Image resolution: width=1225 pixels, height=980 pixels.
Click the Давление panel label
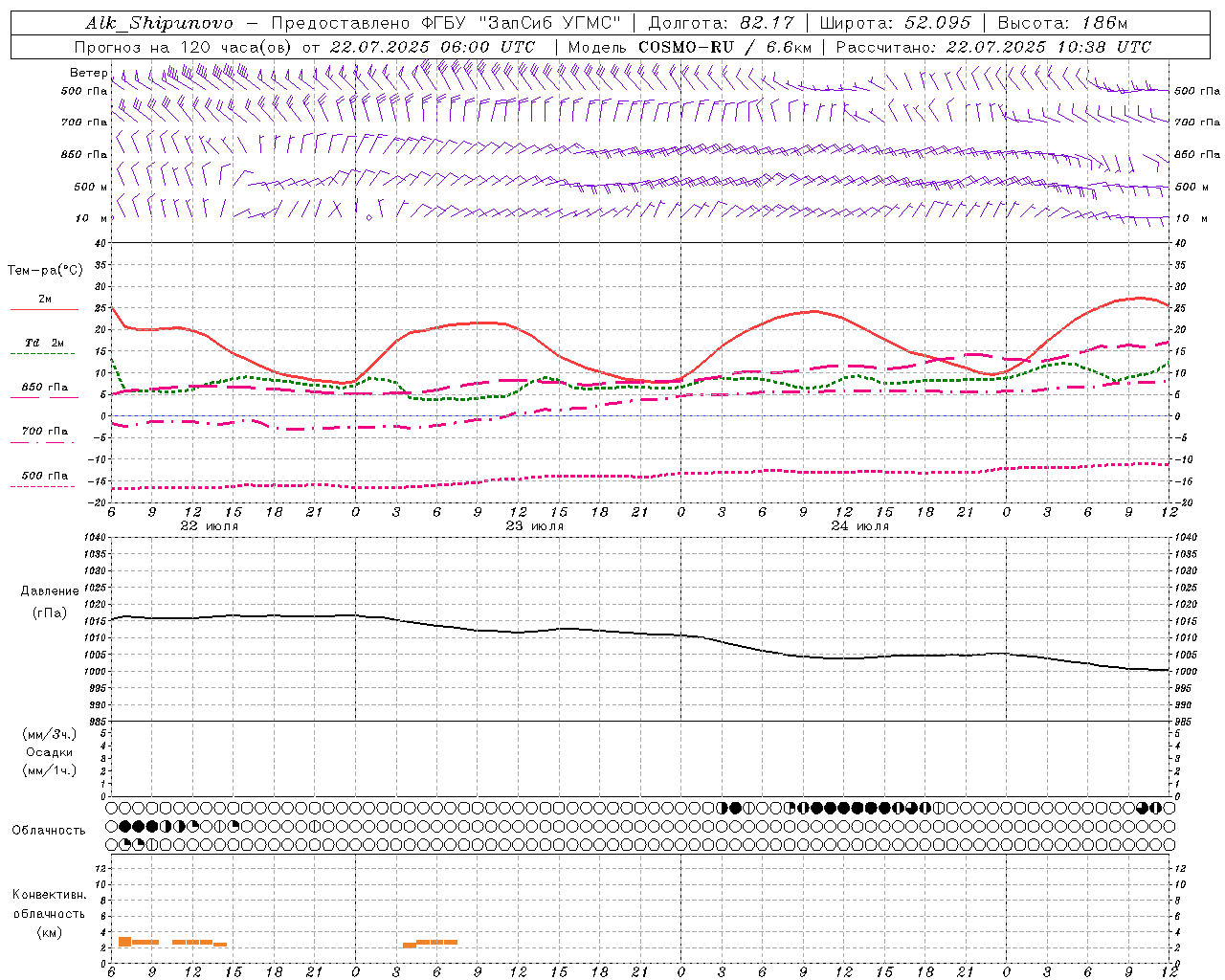click(50, 591)
